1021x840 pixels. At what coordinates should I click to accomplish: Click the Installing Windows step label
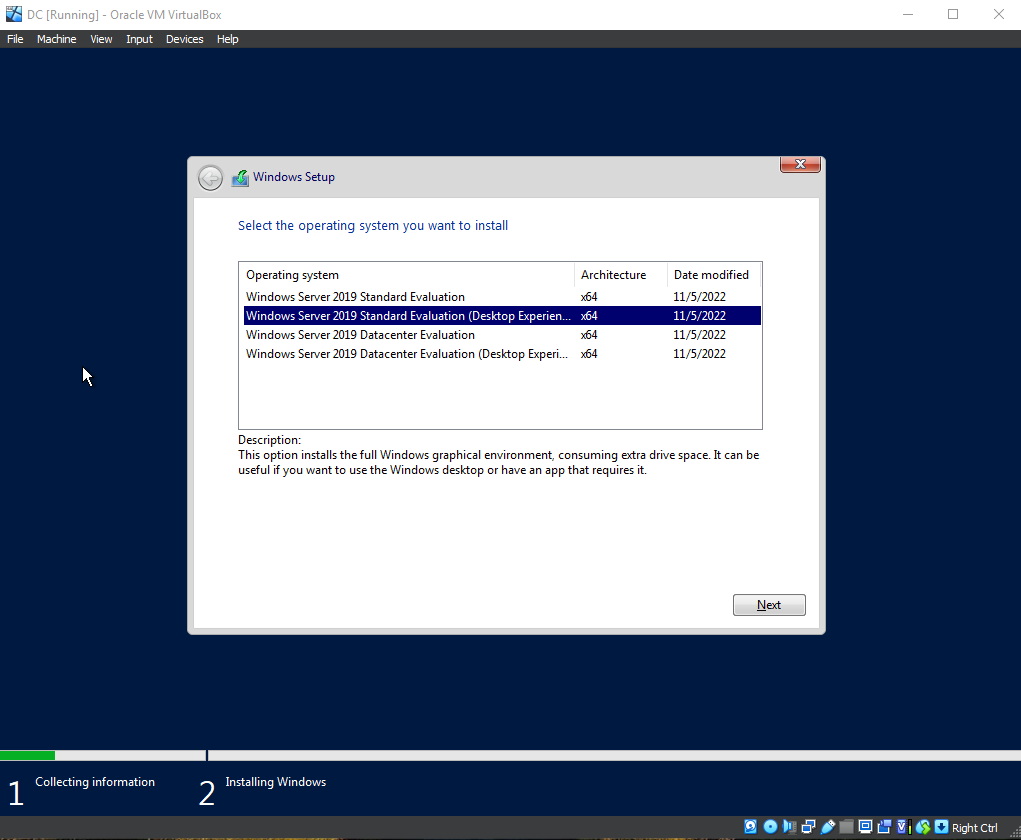(275, 782)
